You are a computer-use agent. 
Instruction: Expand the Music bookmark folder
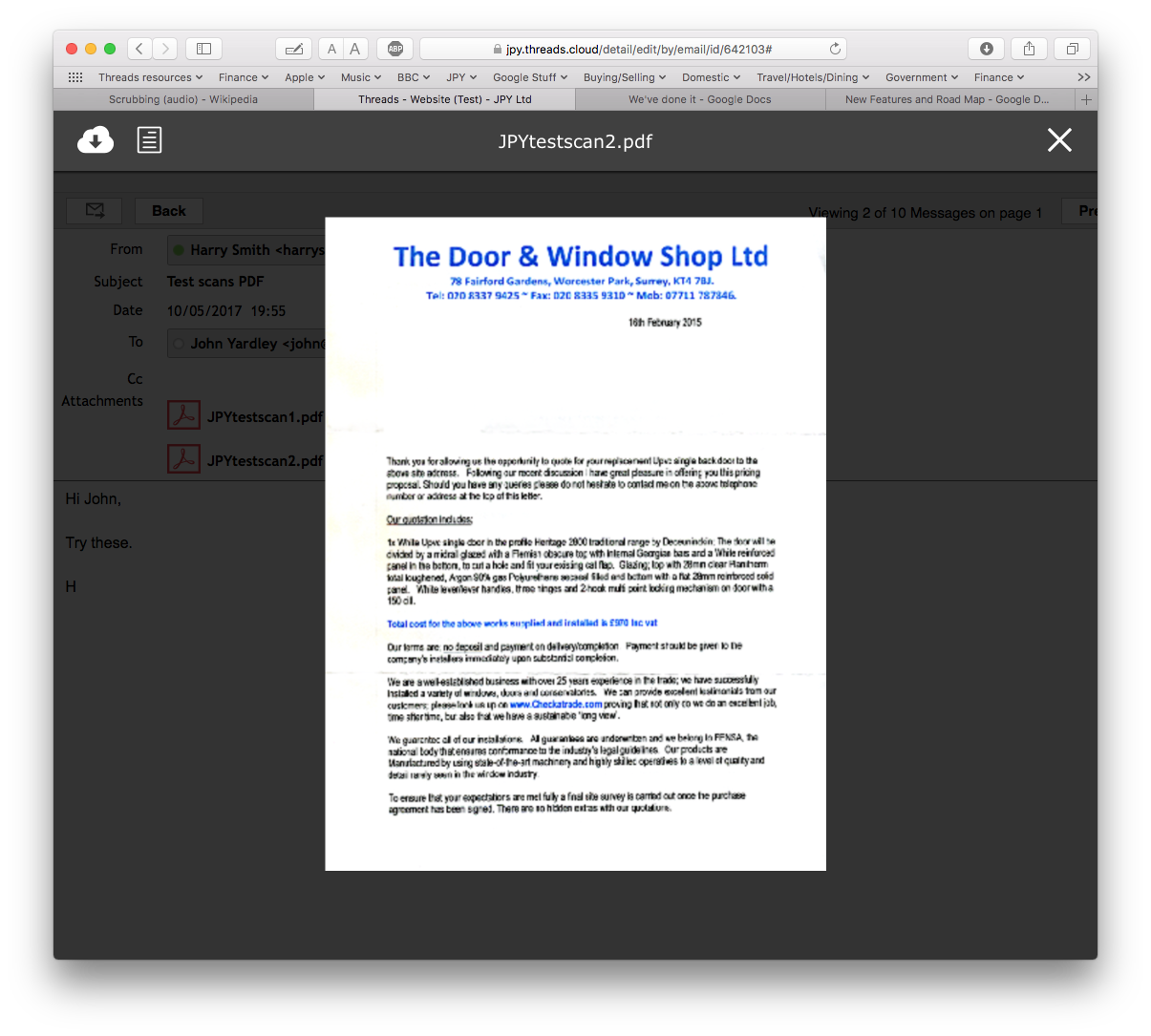click(x=361, y=77)
